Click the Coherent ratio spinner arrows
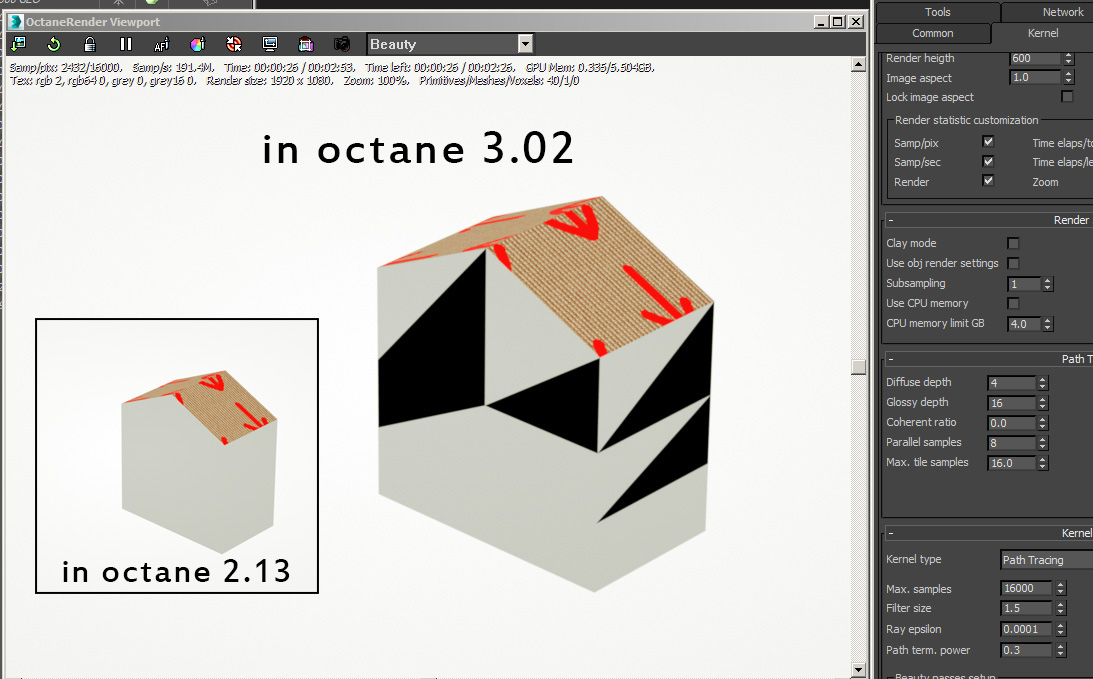1093x679 pixels. [1043, 422]
